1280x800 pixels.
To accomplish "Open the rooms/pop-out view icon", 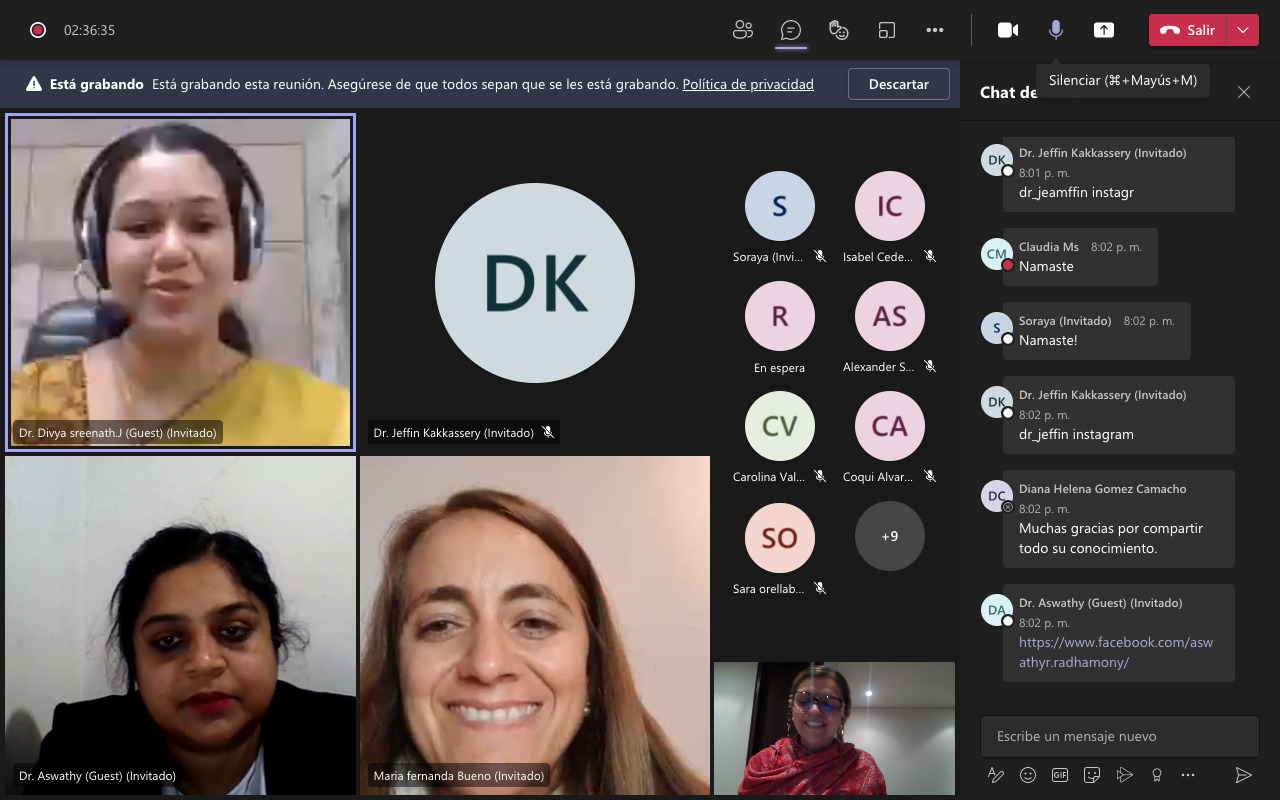I will [x=887, y=30].
